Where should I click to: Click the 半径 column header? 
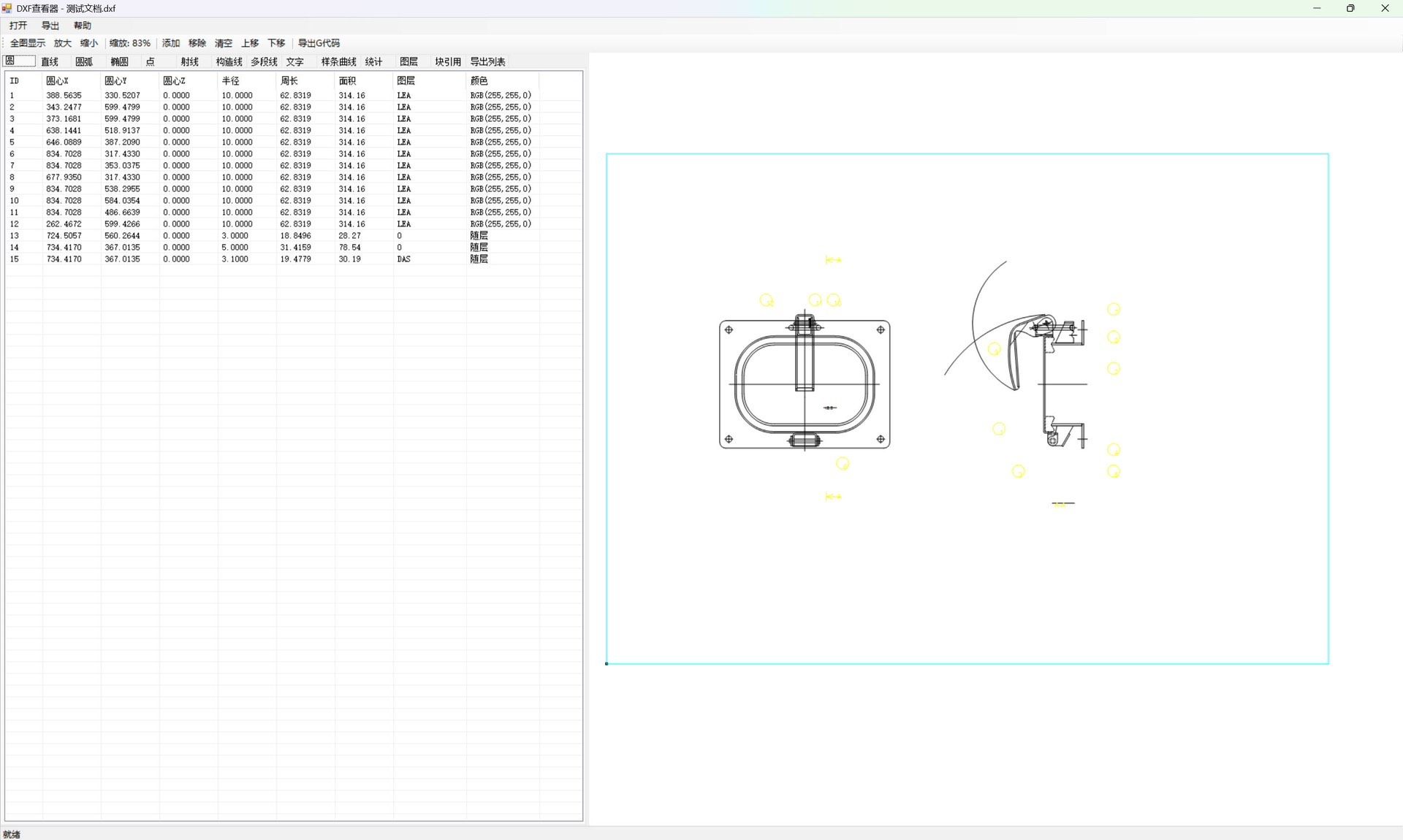[231, 81]
